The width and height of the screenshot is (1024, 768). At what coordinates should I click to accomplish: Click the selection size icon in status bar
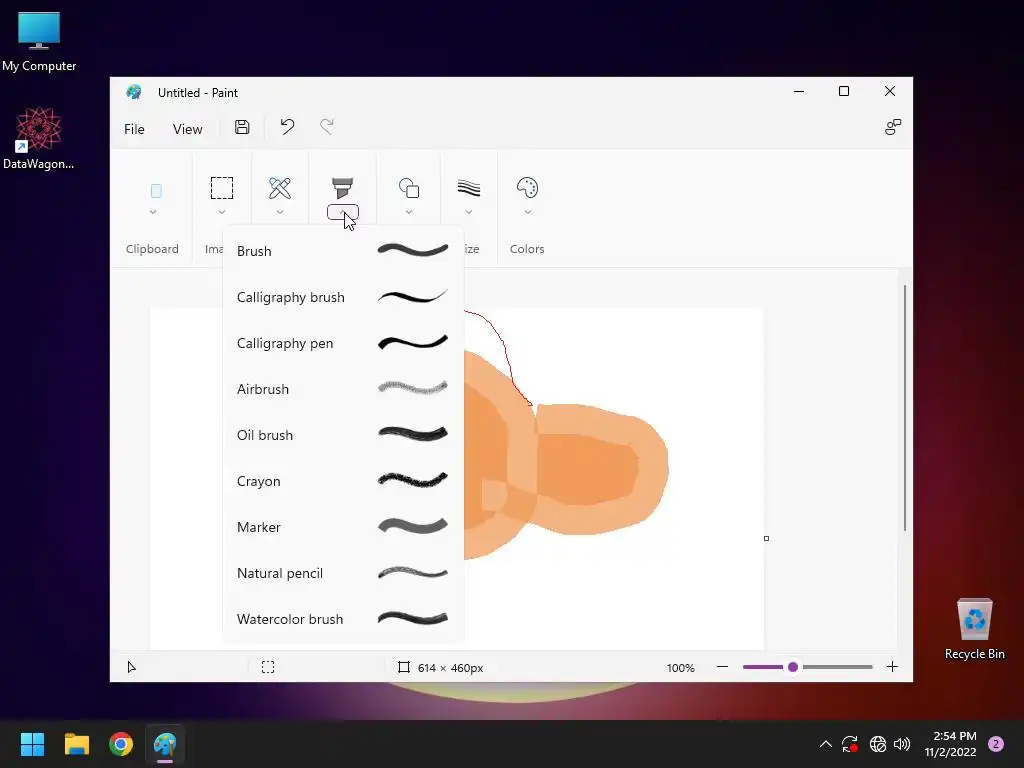(x=268, y=667)
